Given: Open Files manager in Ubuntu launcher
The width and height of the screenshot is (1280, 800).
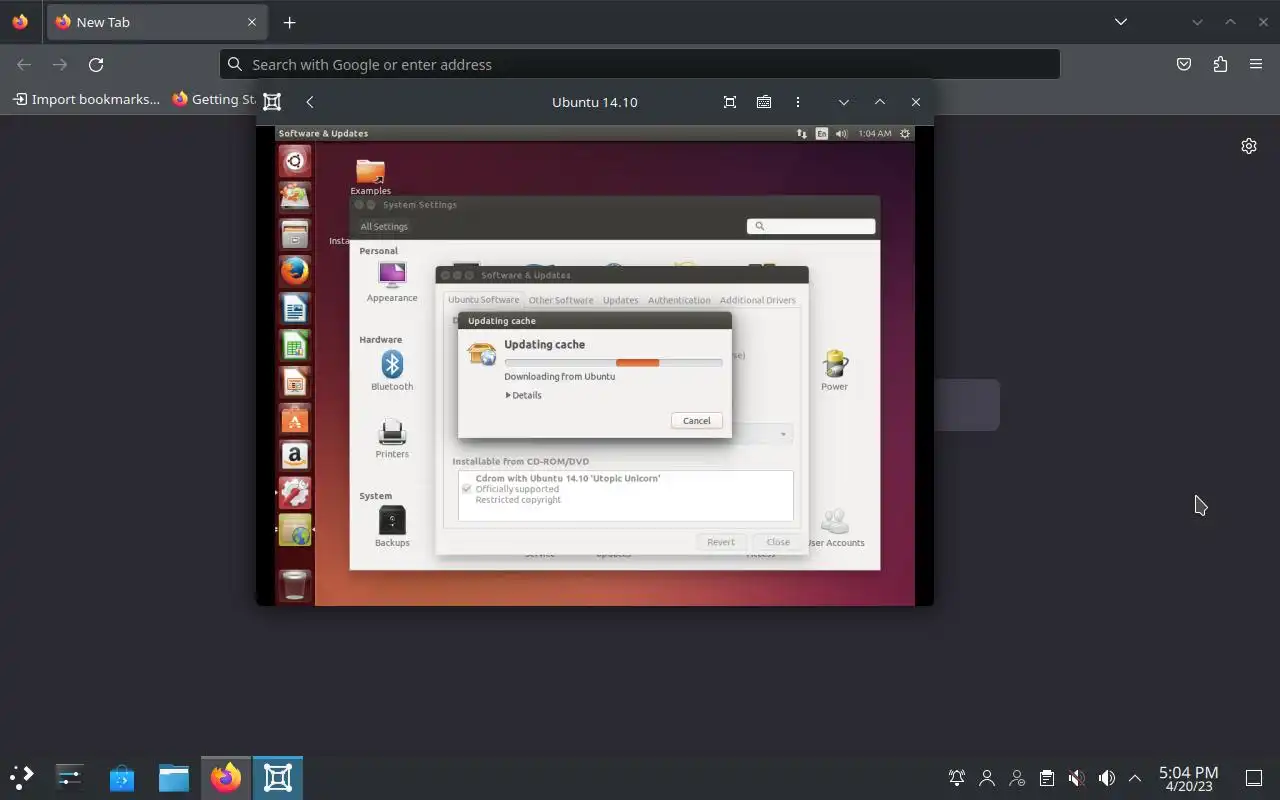Looking at the screenshot, I should point(295,234).
